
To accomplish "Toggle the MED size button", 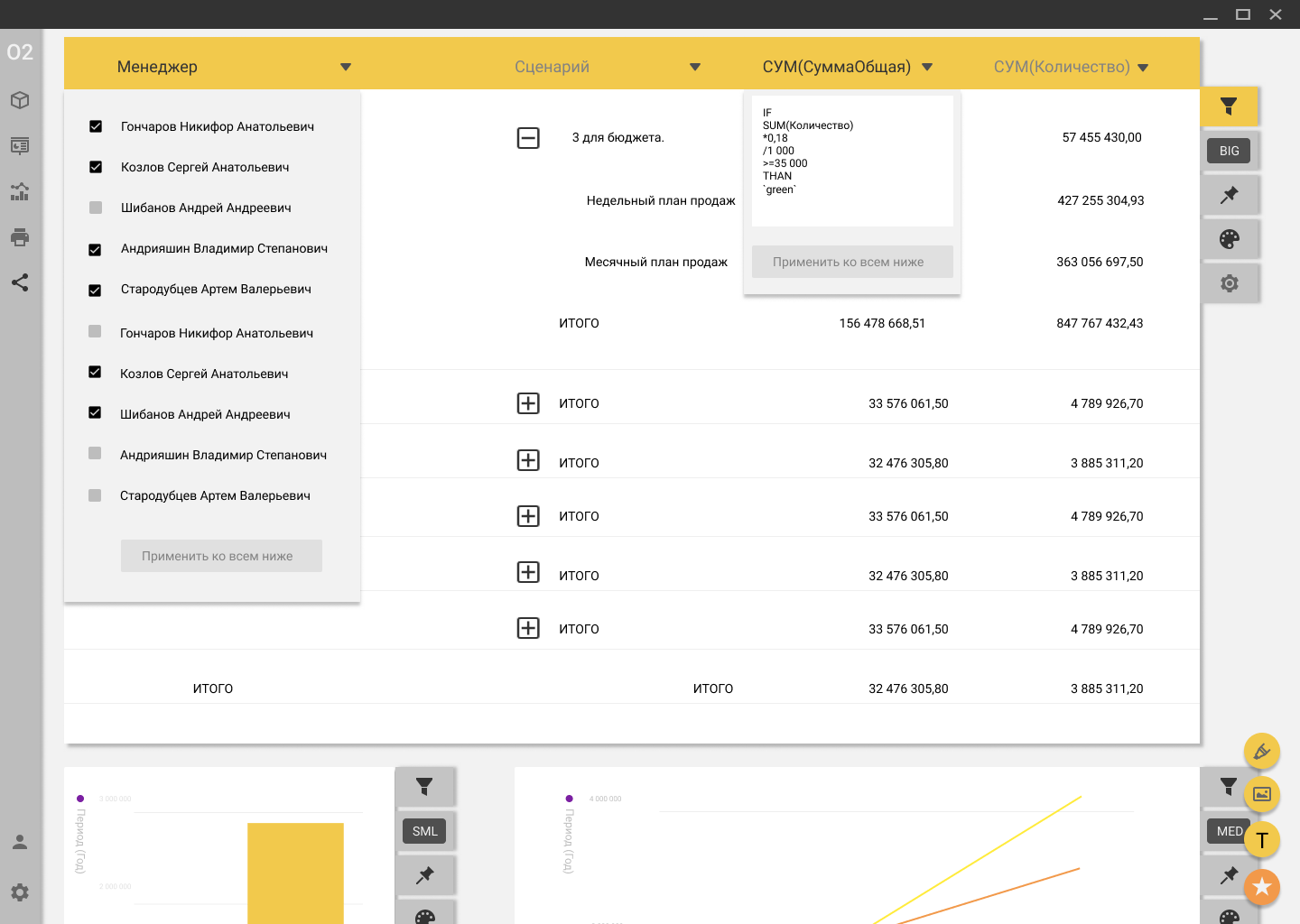I will click(1228, 831).
